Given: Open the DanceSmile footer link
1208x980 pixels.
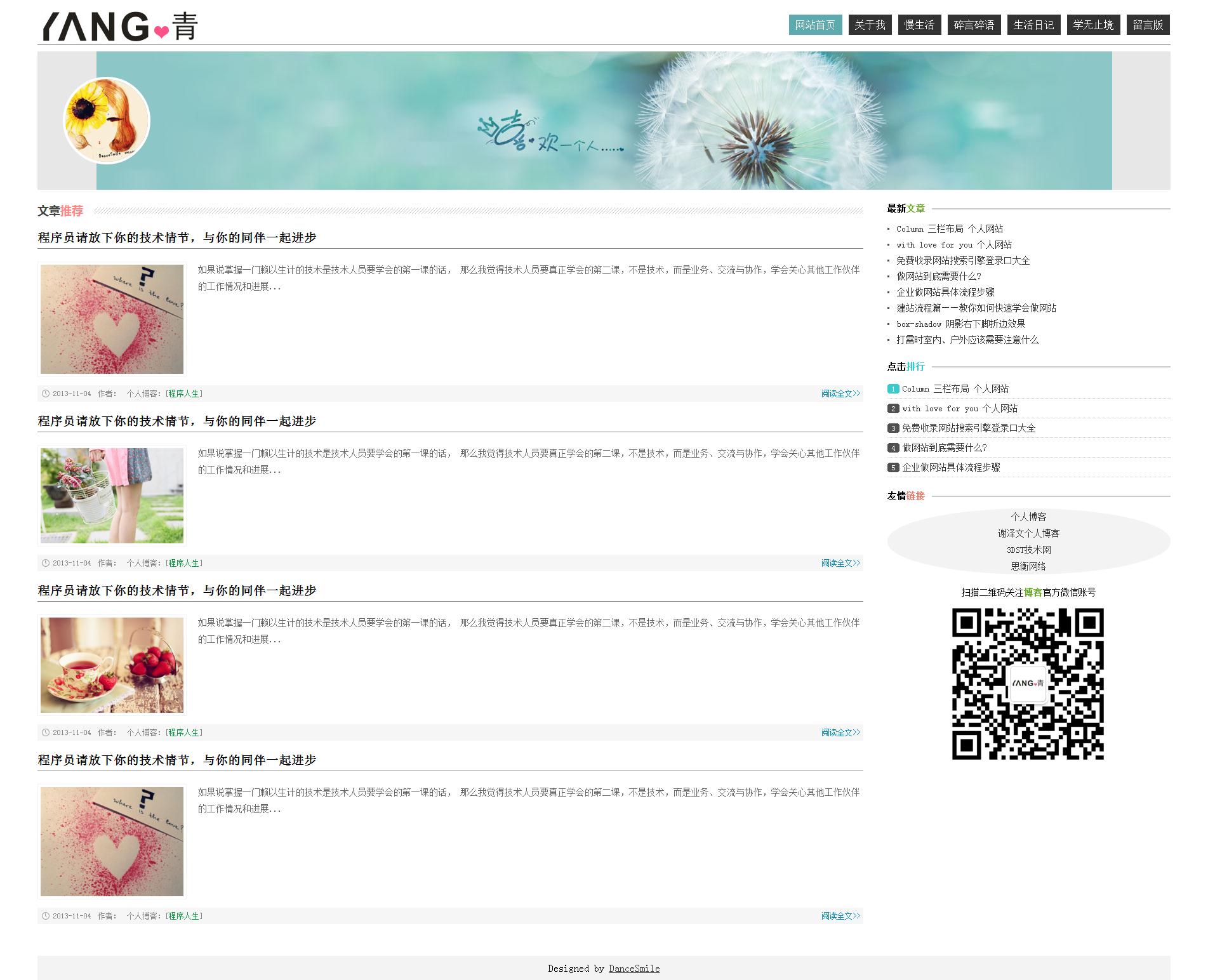Looking at the screenshot, I should coord(634,969).
